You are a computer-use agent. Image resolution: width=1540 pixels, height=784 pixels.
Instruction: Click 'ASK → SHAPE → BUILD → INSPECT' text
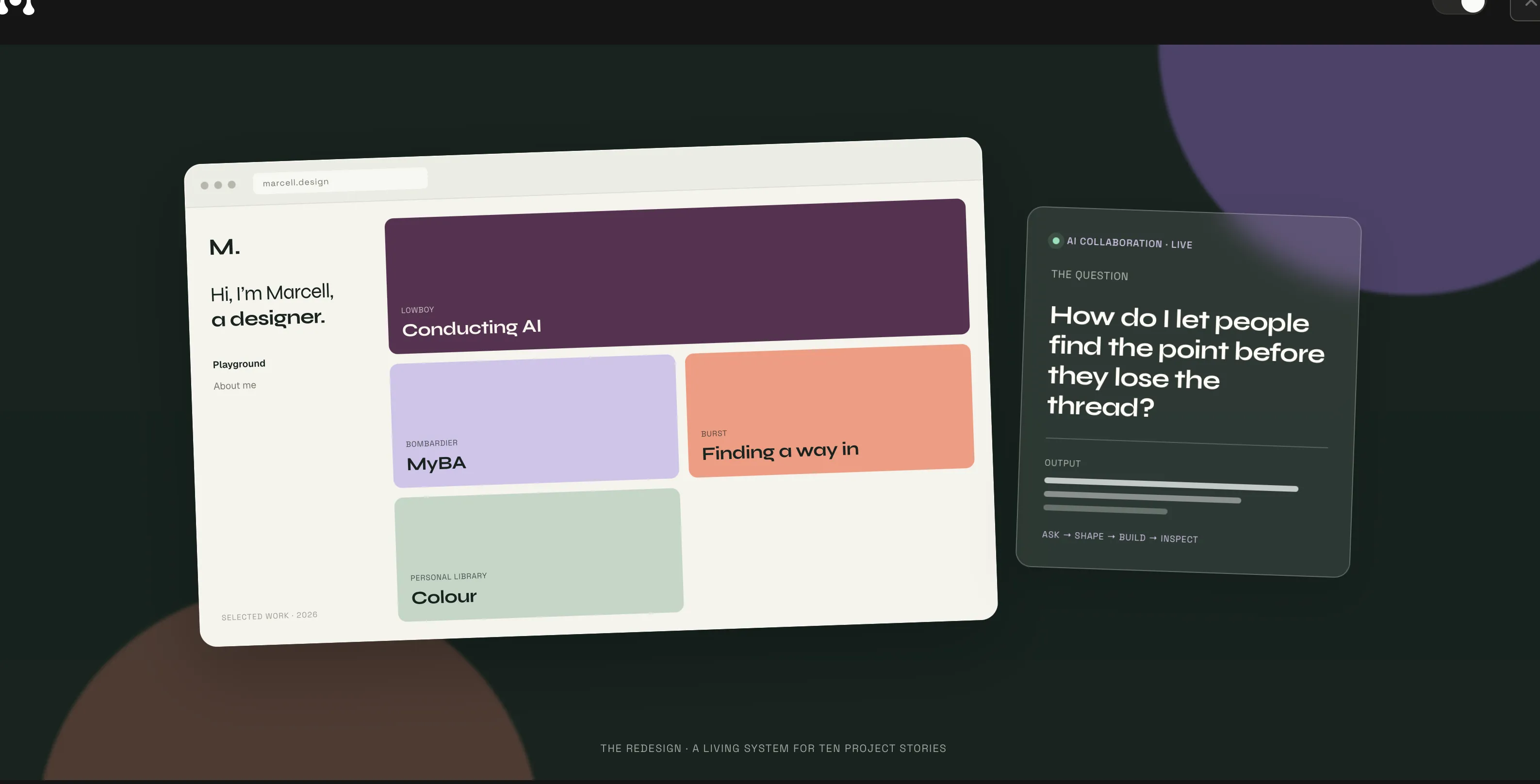tap(1120, 537)
